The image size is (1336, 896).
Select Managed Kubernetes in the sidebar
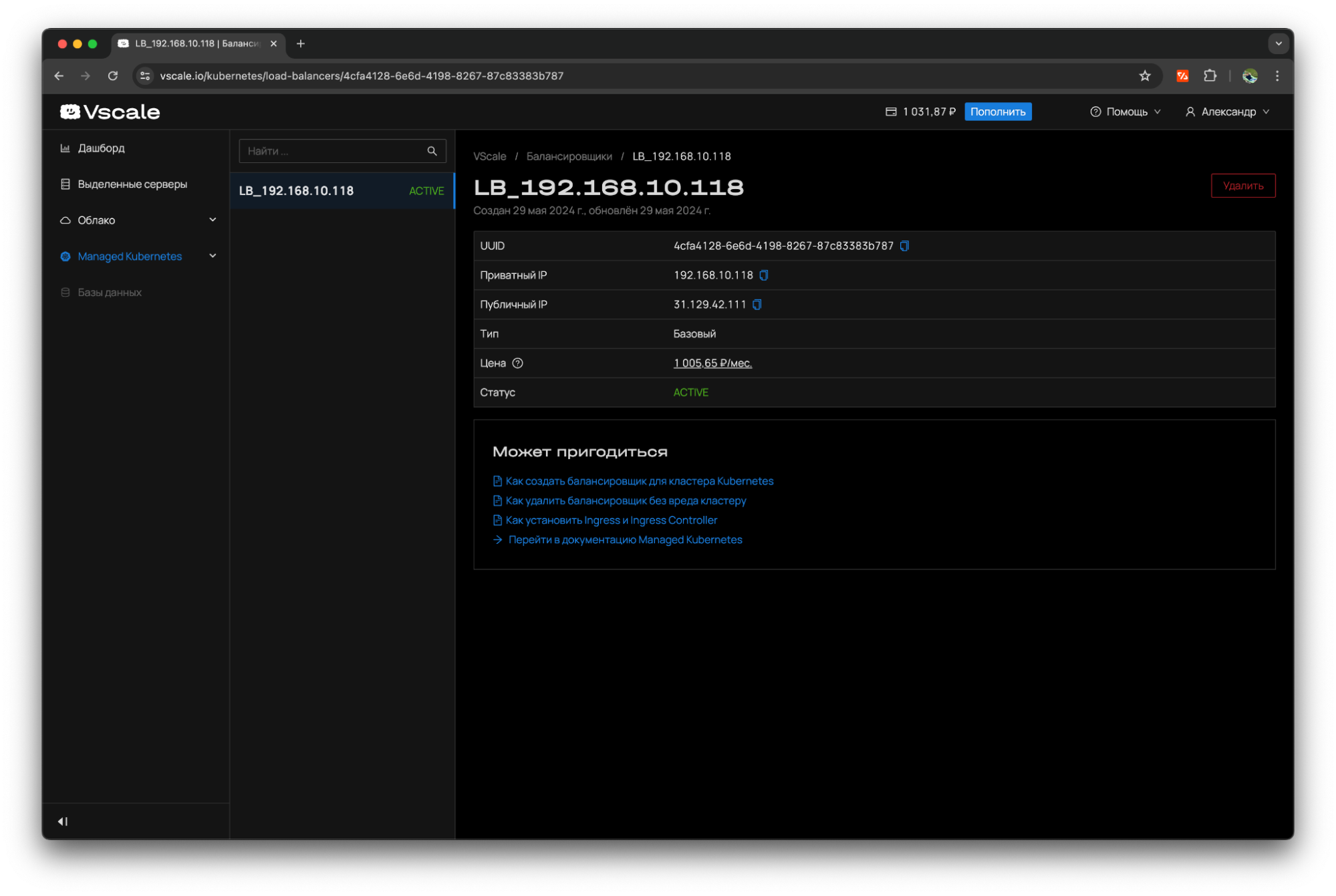130,257
